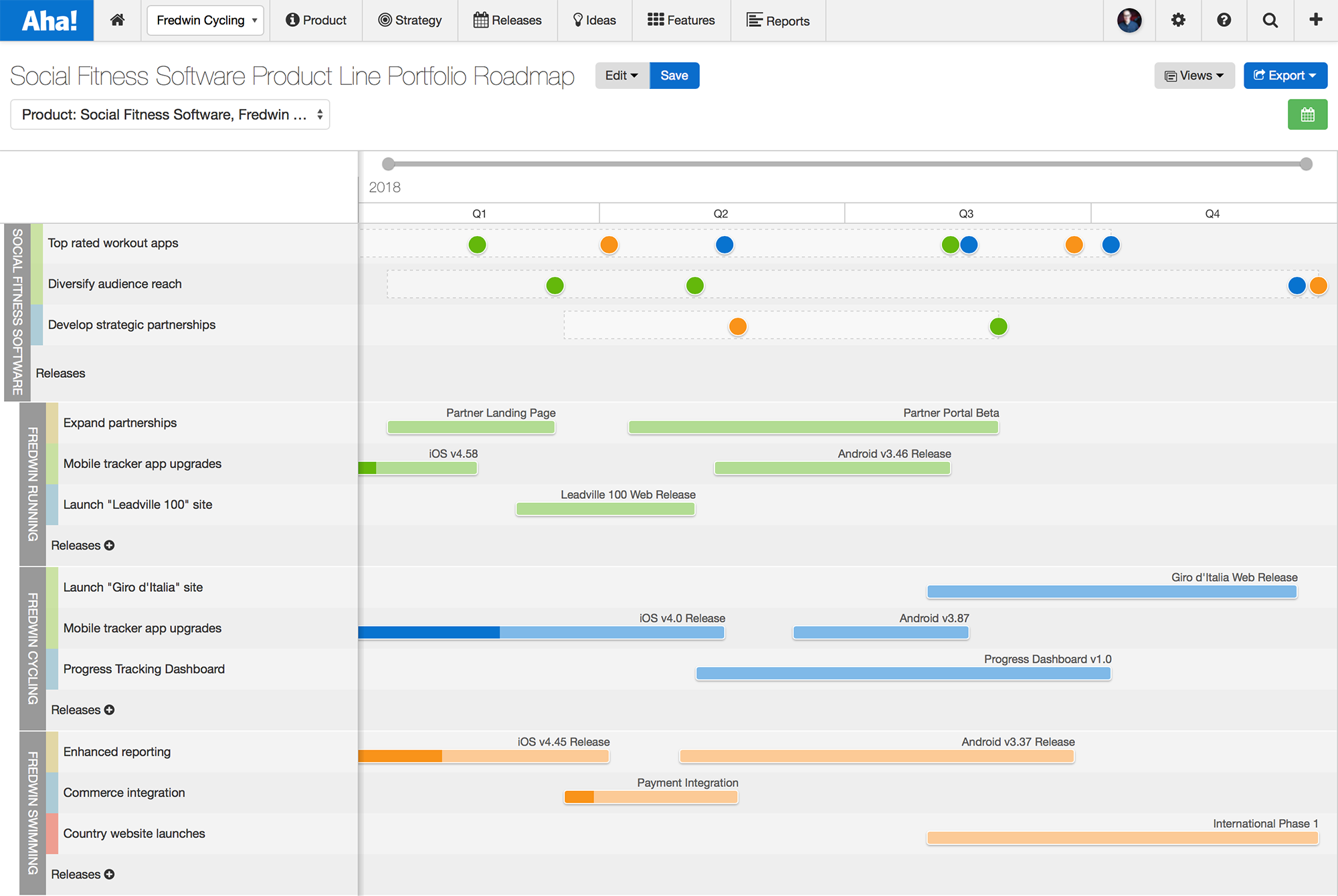Screen dimensions: 1338x896
Task: Click the Home icon in the top bar
Action: coord(117,20)
